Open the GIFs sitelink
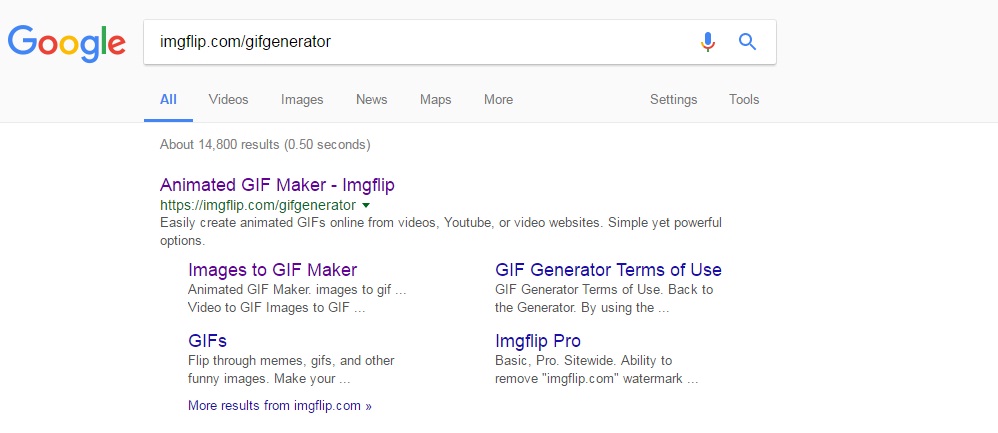Screen dimensions: 998x433 tap(207, 341)
